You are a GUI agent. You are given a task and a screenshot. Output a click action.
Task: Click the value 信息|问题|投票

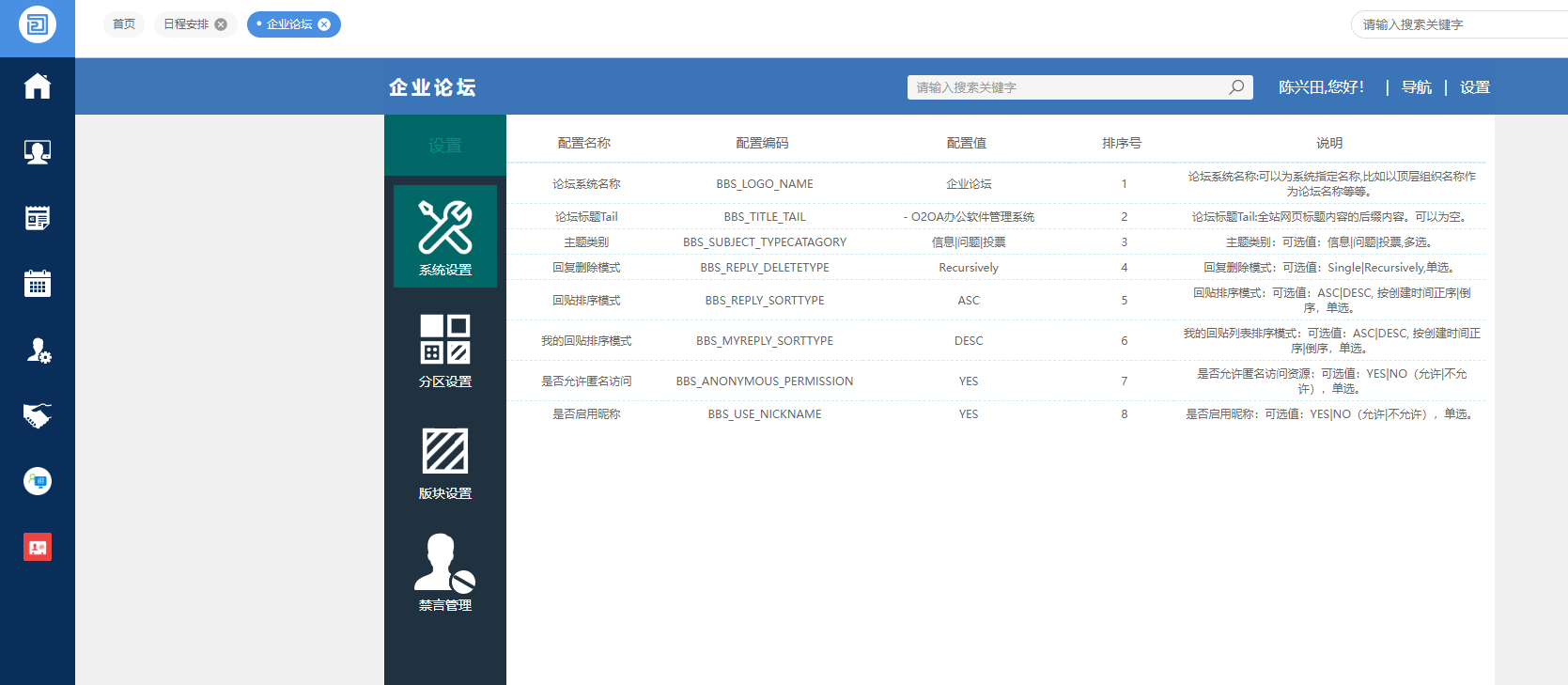969,242
